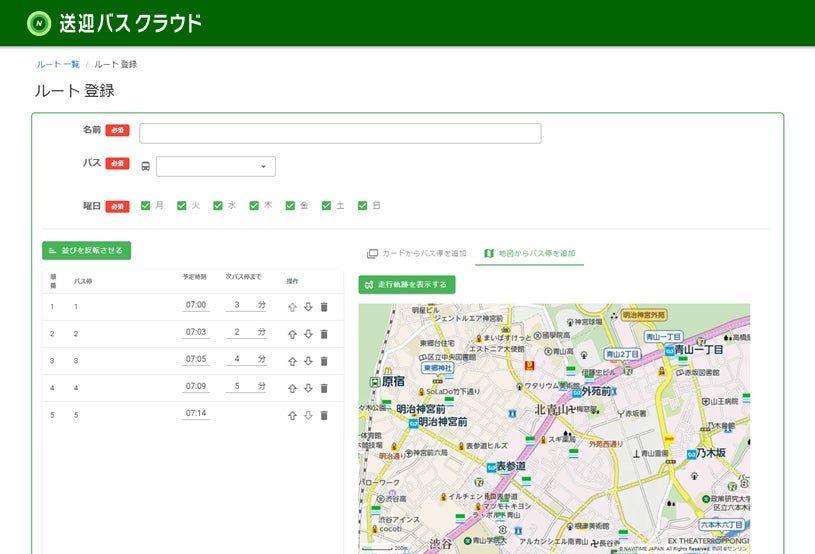The width and height of the screenshot is (815, 554).
Task: Edit the 07:00 scheduled time field
Action: [x=196, y=305]
